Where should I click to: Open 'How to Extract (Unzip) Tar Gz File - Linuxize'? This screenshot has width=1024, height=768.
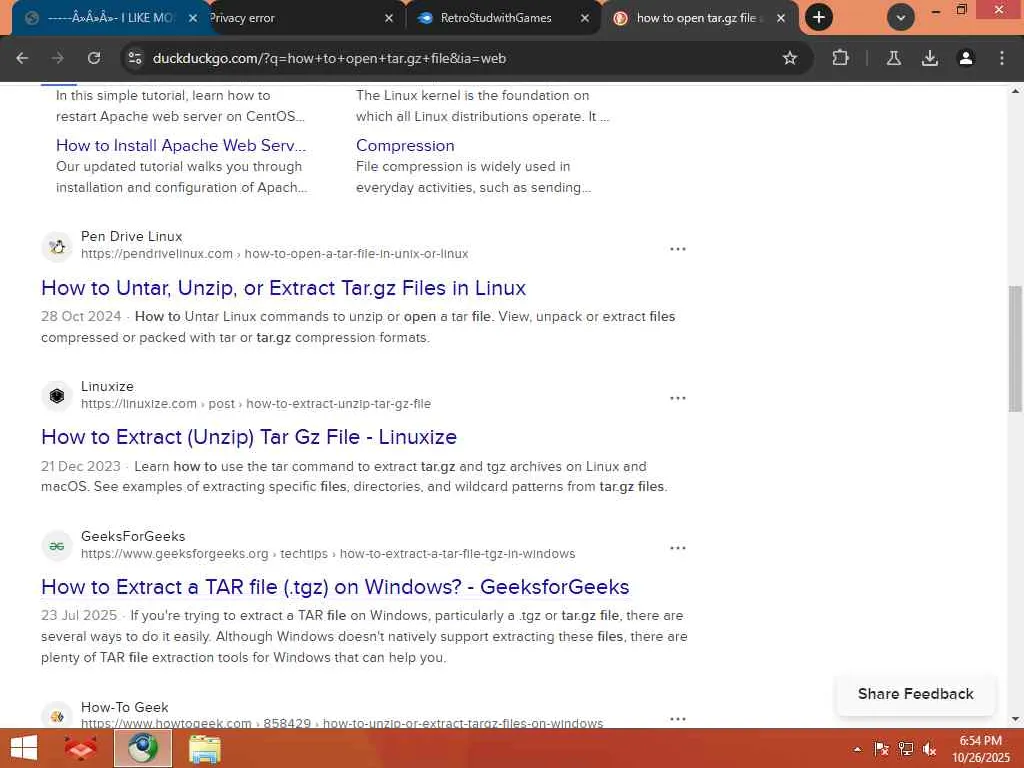click(249, 437)
